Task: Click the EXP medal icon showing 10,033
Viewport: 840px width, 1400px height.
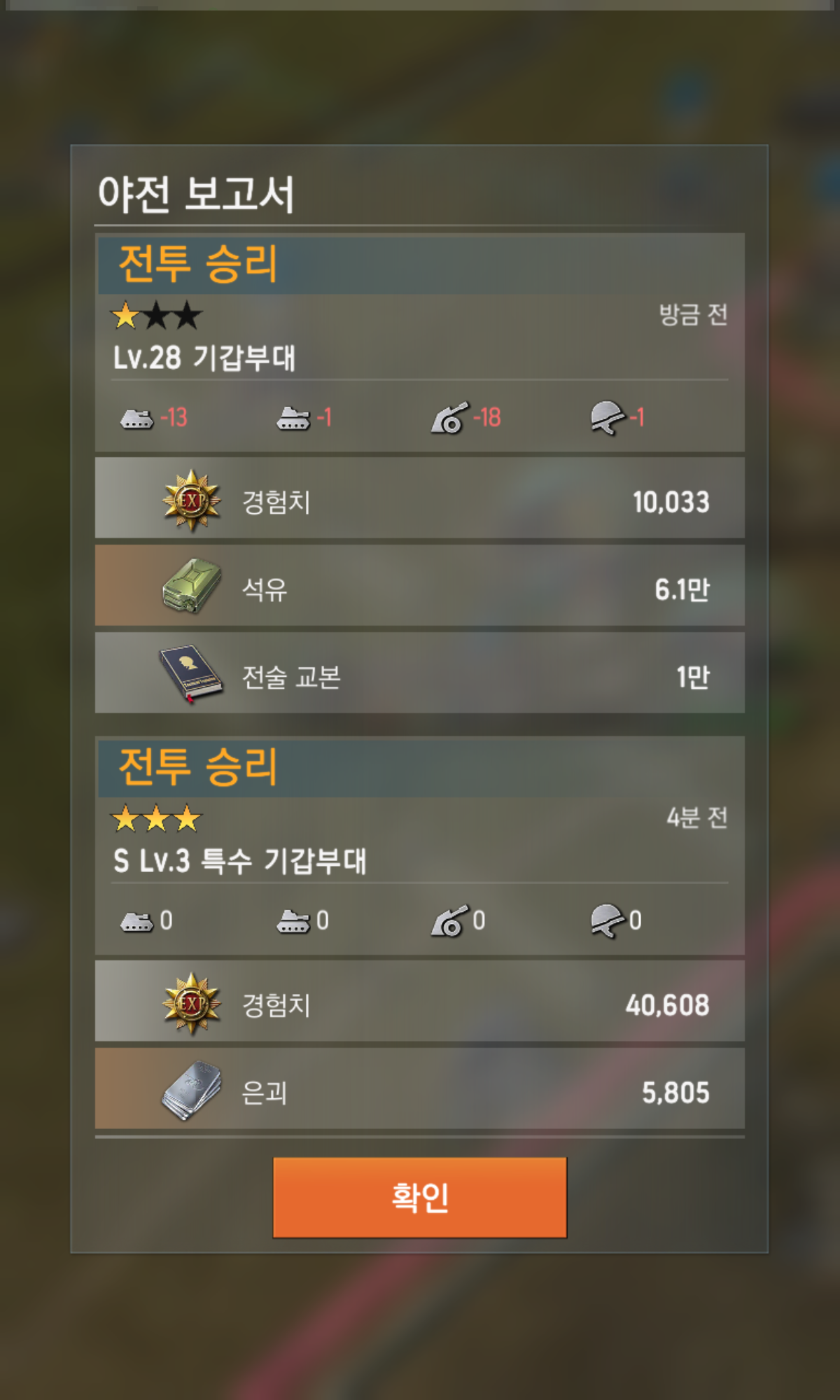Action: pos(192,500)
